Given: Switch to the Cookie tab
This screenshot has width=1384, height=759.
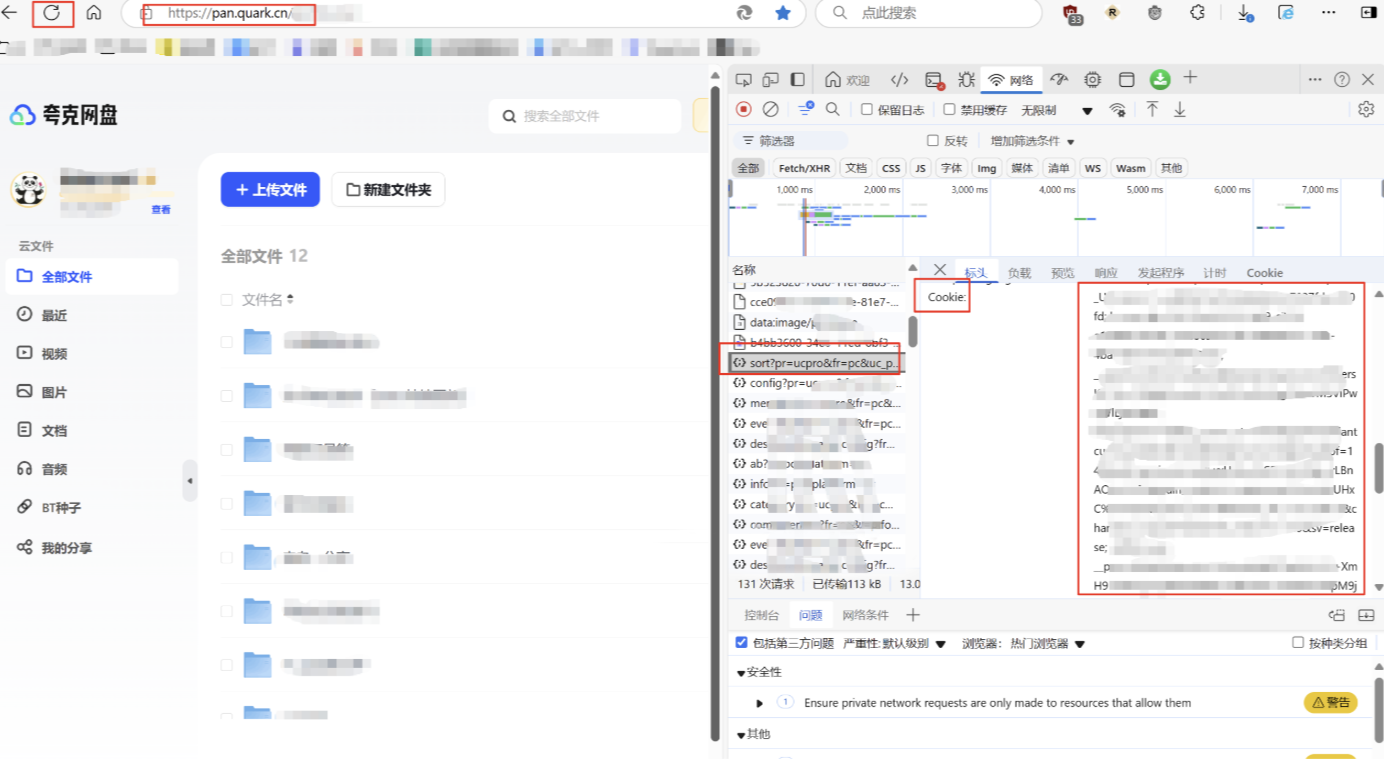Looking at the screenshot, I should pyautogui.click(x=1264, y=273).
